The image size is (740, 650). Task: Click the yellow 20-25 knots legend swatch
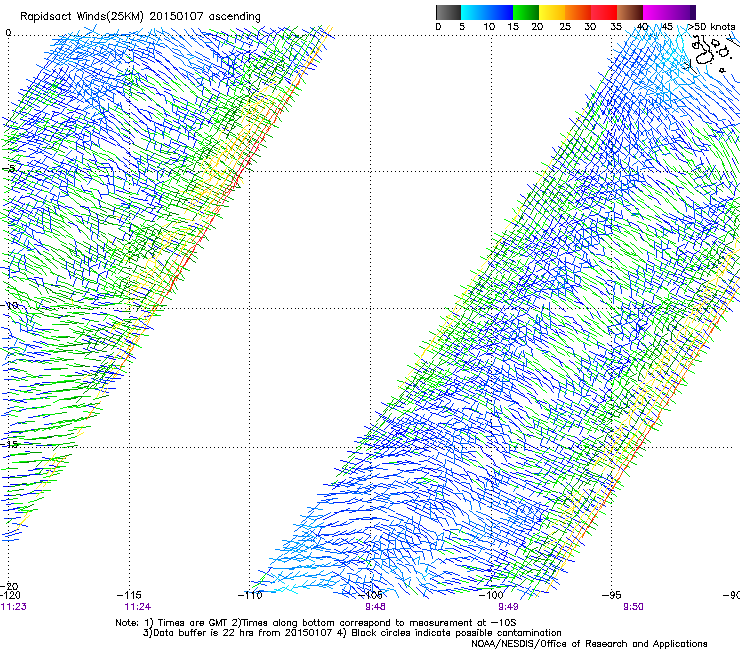pos(552,12)
